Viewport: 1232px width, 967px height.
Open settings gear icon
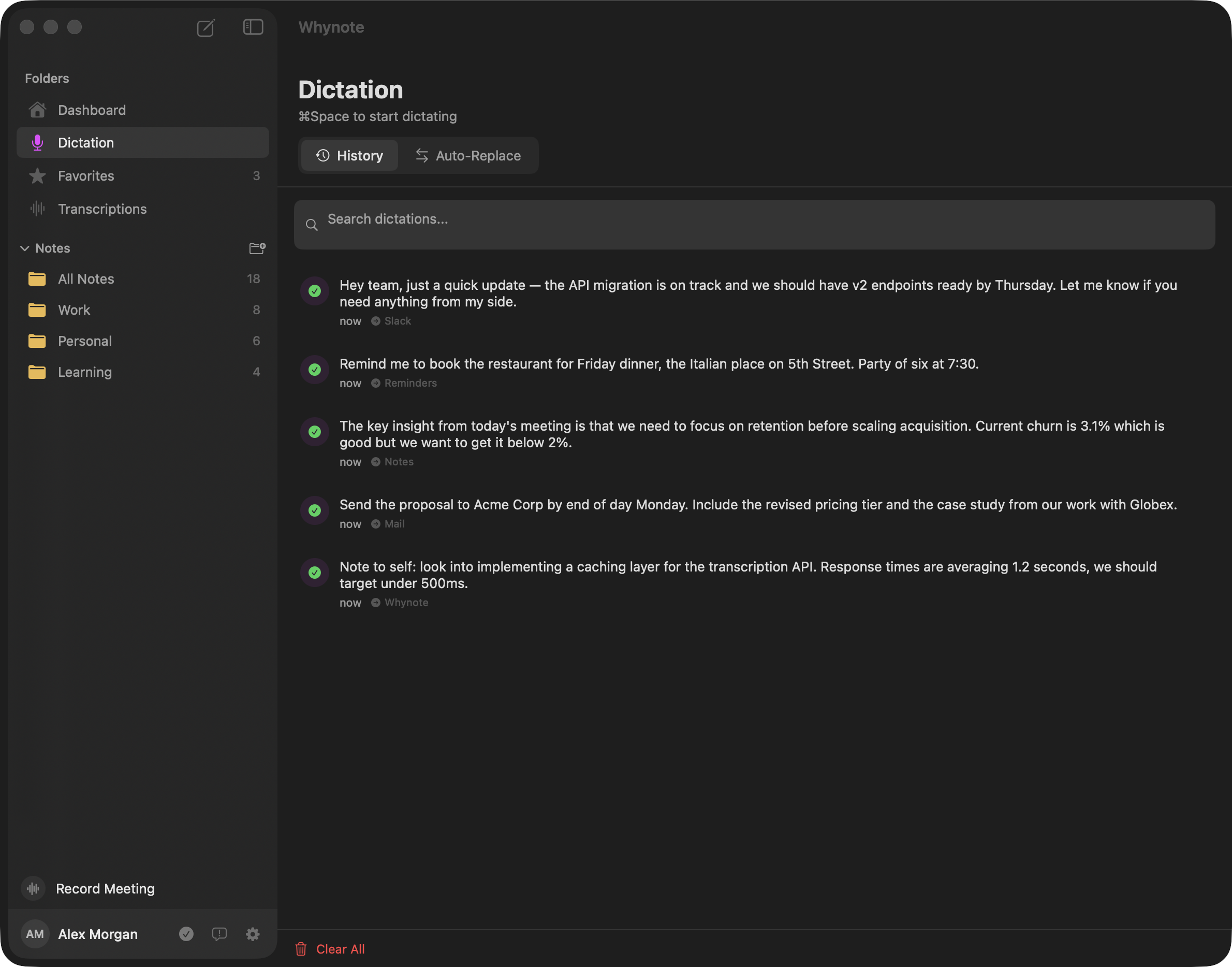[x=253, y=934]
